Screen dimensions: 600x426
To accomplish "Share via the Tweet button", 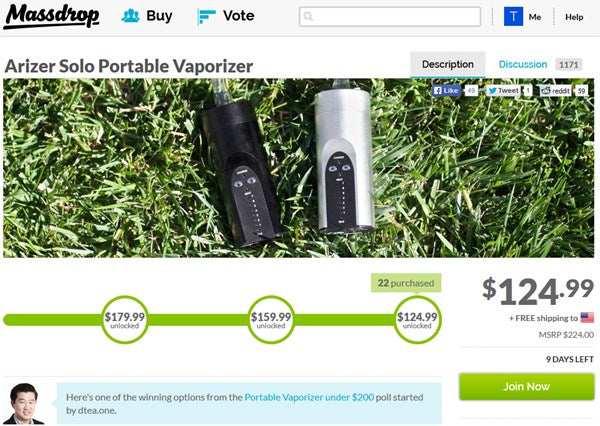I will point(504,91).
